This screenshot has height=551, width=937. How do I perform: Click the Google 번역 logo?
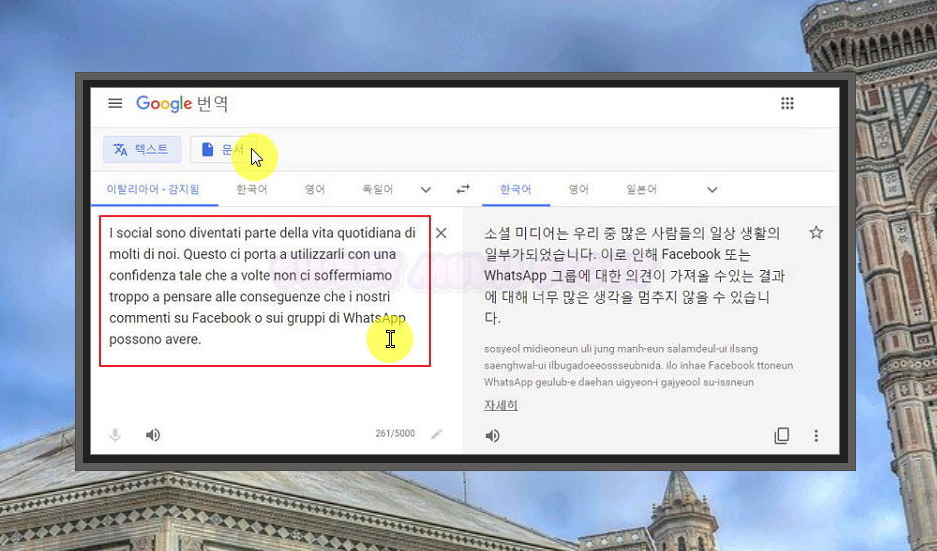tap(182, 104)
